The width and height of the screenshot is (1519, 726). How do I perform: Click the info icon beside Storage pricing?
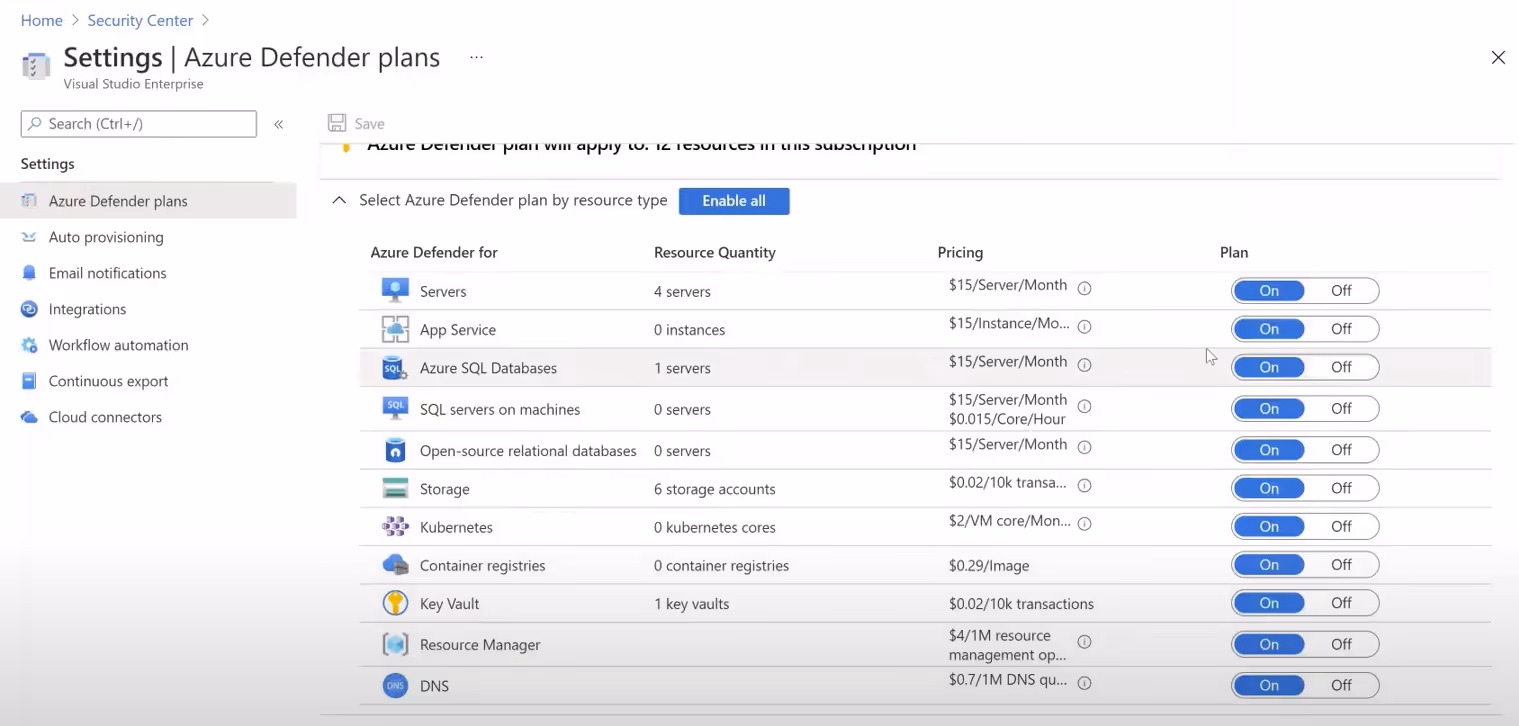[1084, 485]
